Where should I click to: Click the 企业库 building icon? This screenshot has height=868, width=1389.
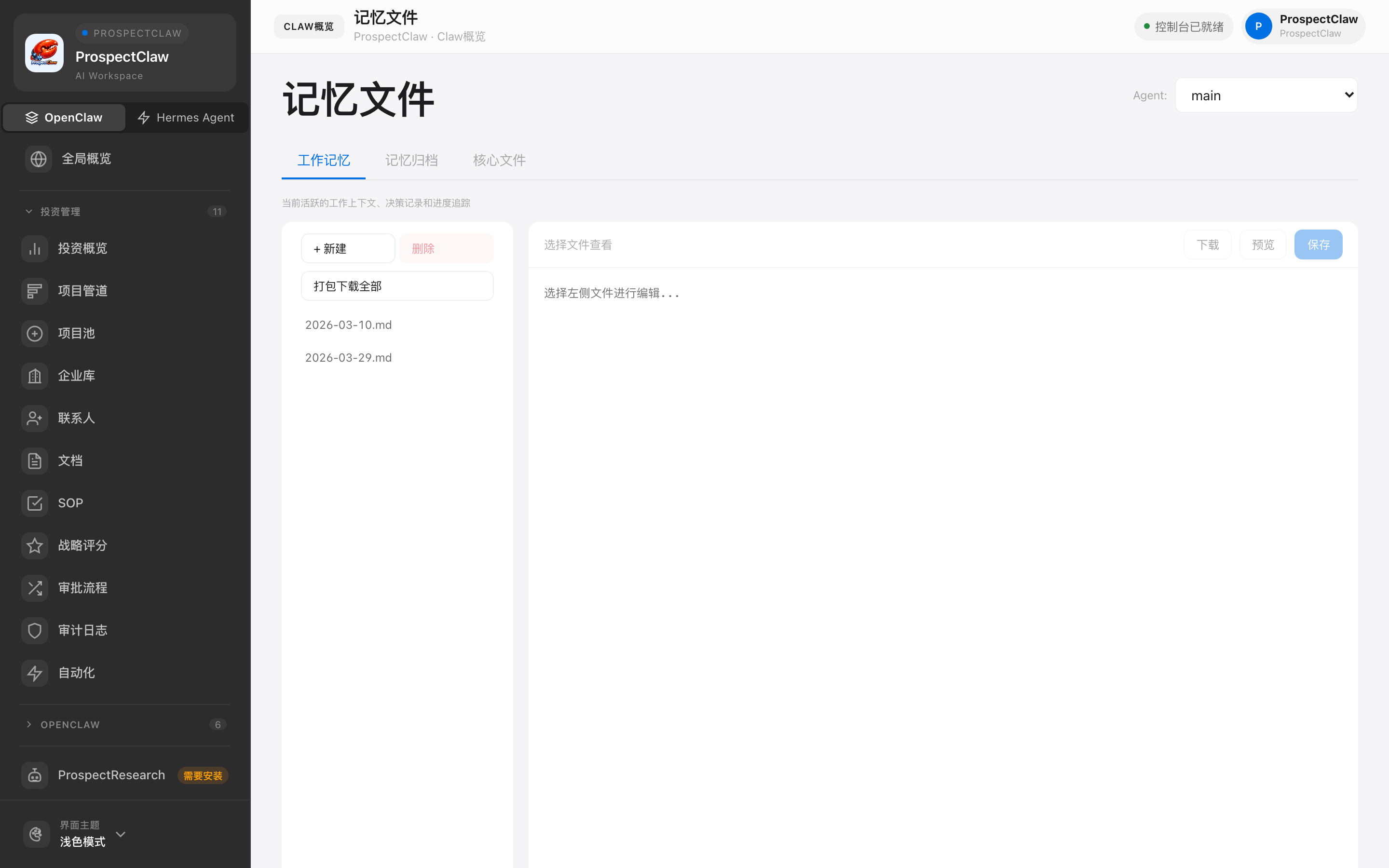click(x=34, y=376)
